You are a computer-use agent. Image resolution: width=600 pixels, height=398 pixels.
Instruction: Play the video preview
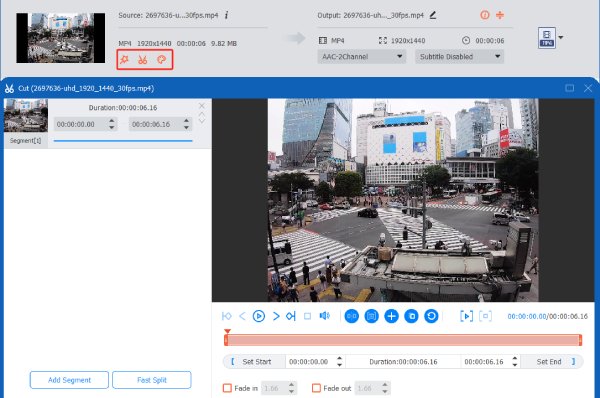tap(259, 316)
